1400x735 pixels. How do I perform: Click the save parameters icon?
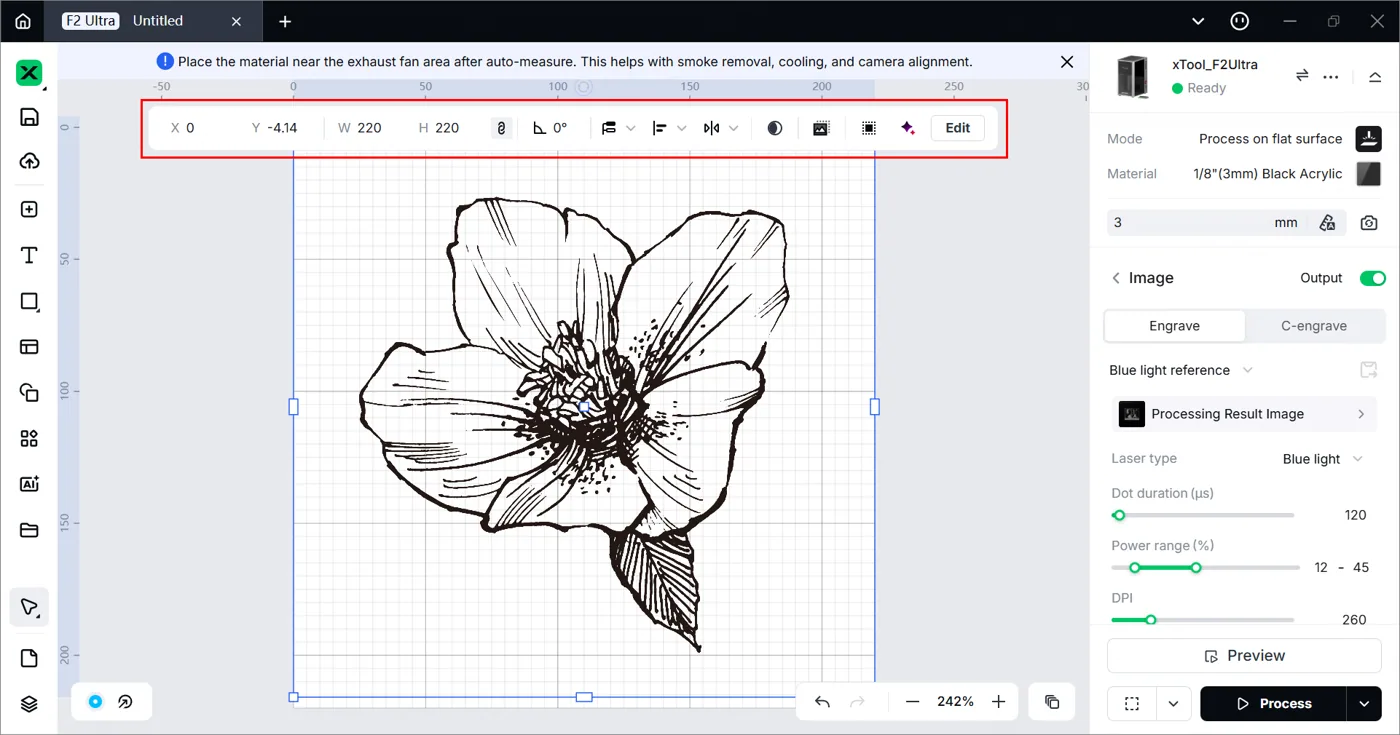[1369, 370]
